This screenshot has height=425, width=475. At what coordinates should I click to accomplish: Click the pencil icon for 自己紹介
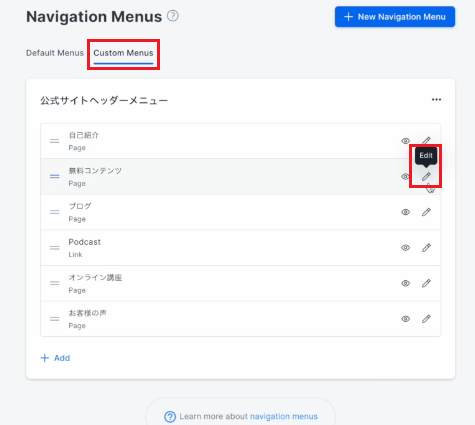pyautogui.click(x=426, y=141)
